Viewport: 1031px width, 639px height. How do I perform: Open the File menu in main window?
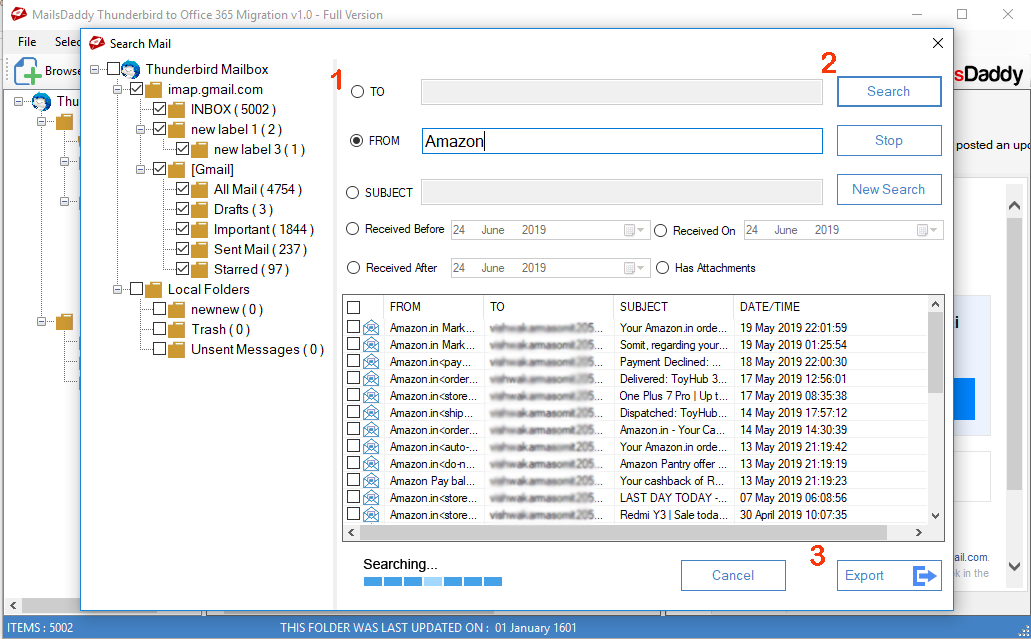pyautogui.click(x=27, y=42)
